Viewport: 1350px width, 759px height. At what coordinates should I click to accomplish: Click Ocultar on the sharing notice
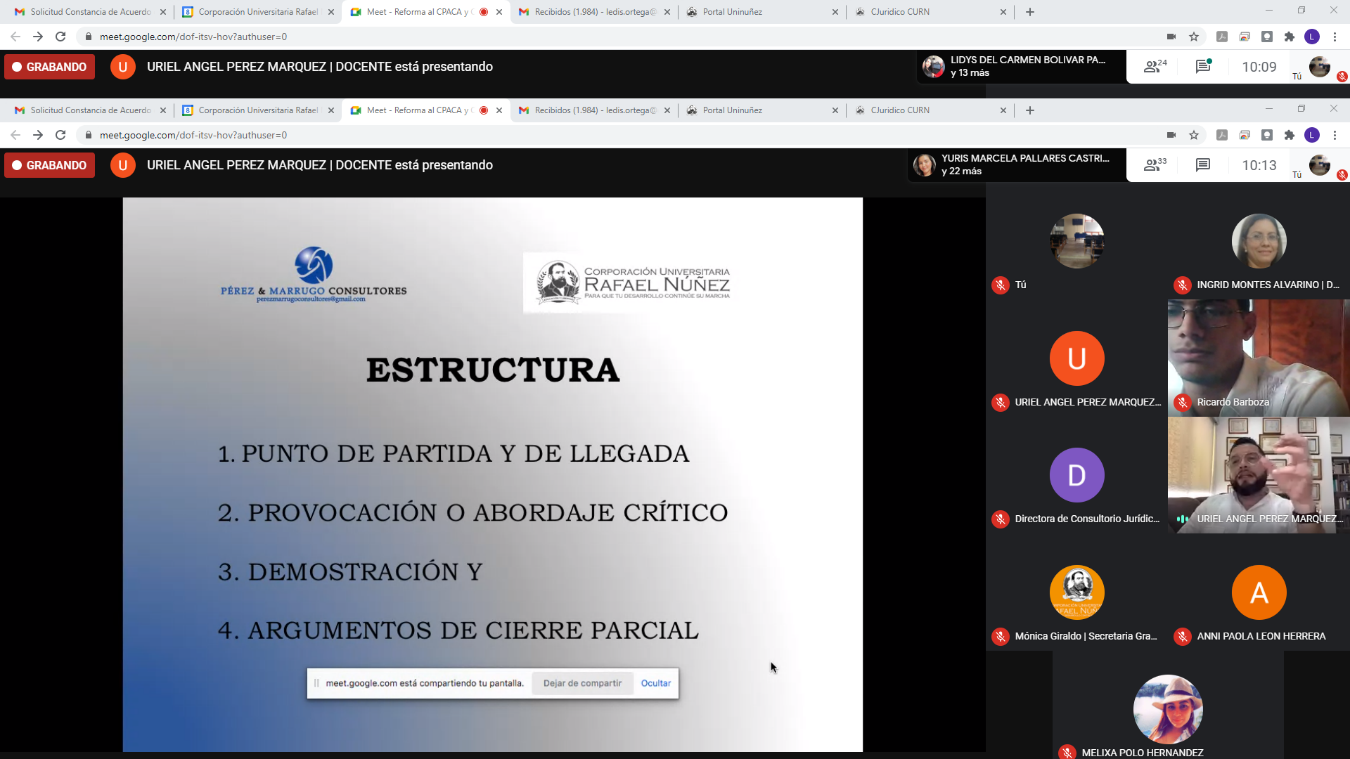(656, 683)
